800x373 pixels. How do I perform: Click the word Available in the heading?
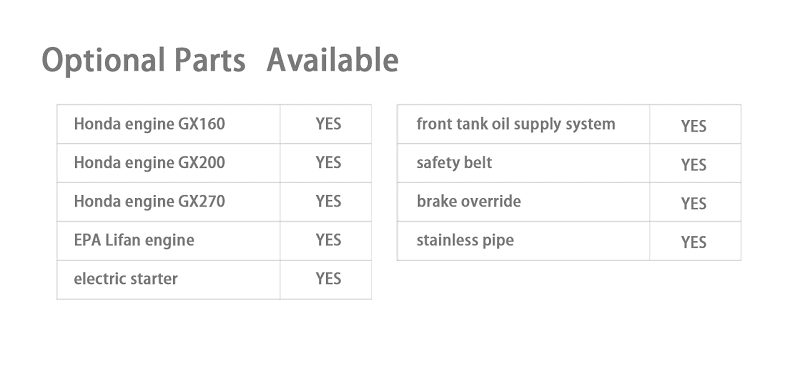[333, 59]
